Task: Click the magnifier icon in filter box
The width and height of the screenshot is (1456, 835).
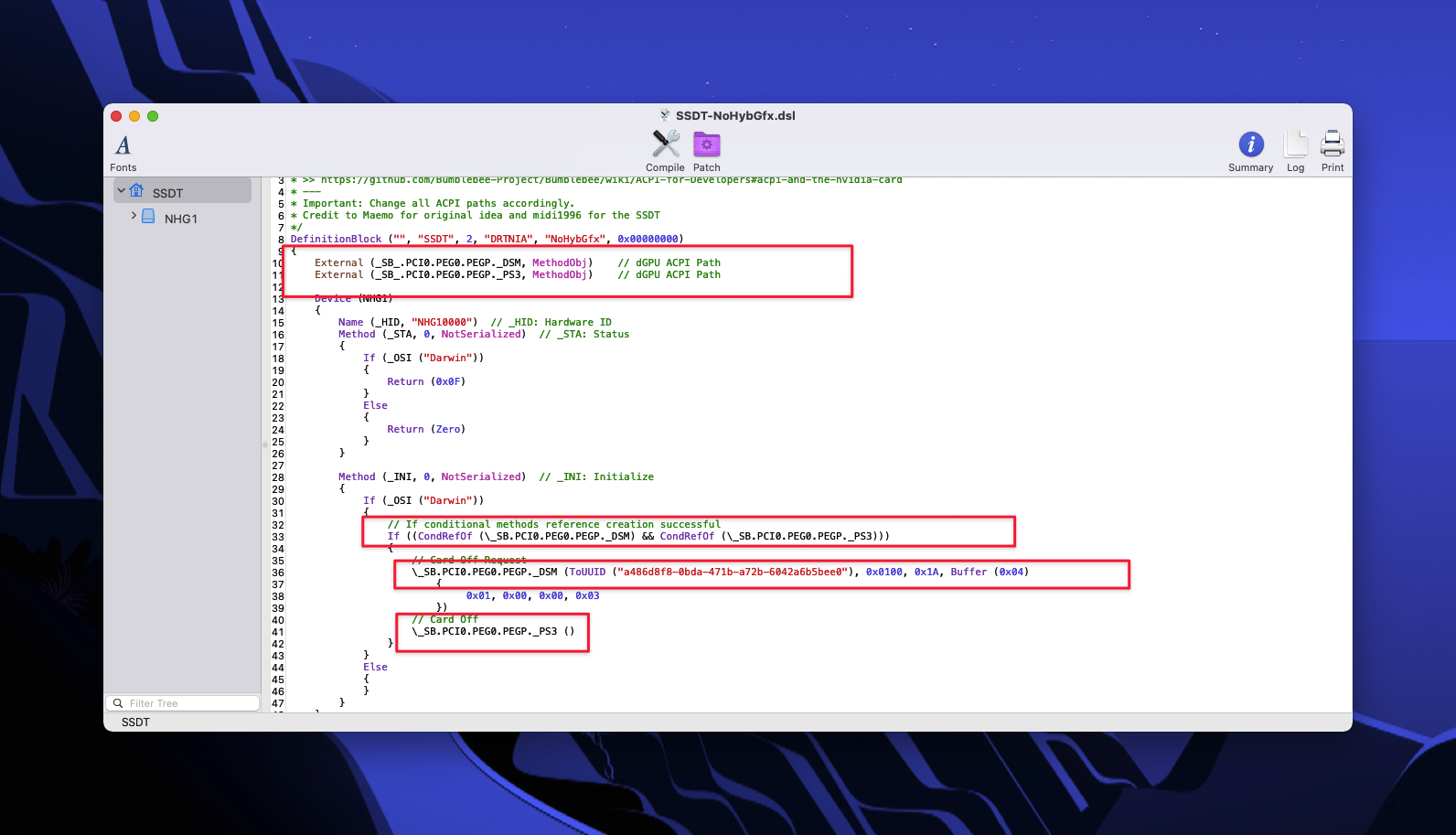Action: pos(118,703)
